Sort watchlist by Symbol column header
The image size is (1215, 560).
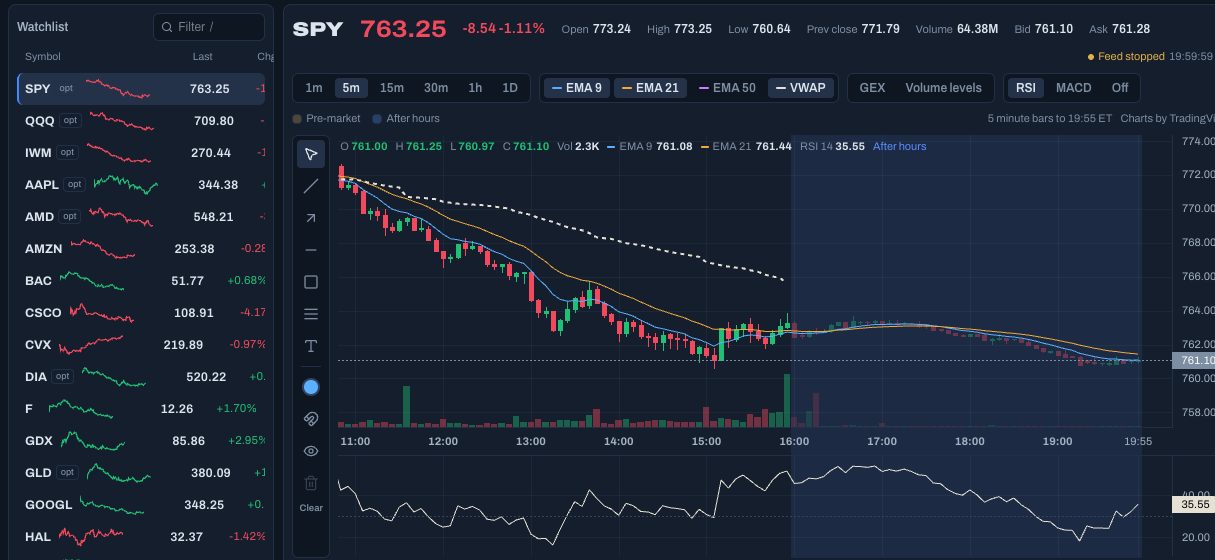[x=43, y=57]
